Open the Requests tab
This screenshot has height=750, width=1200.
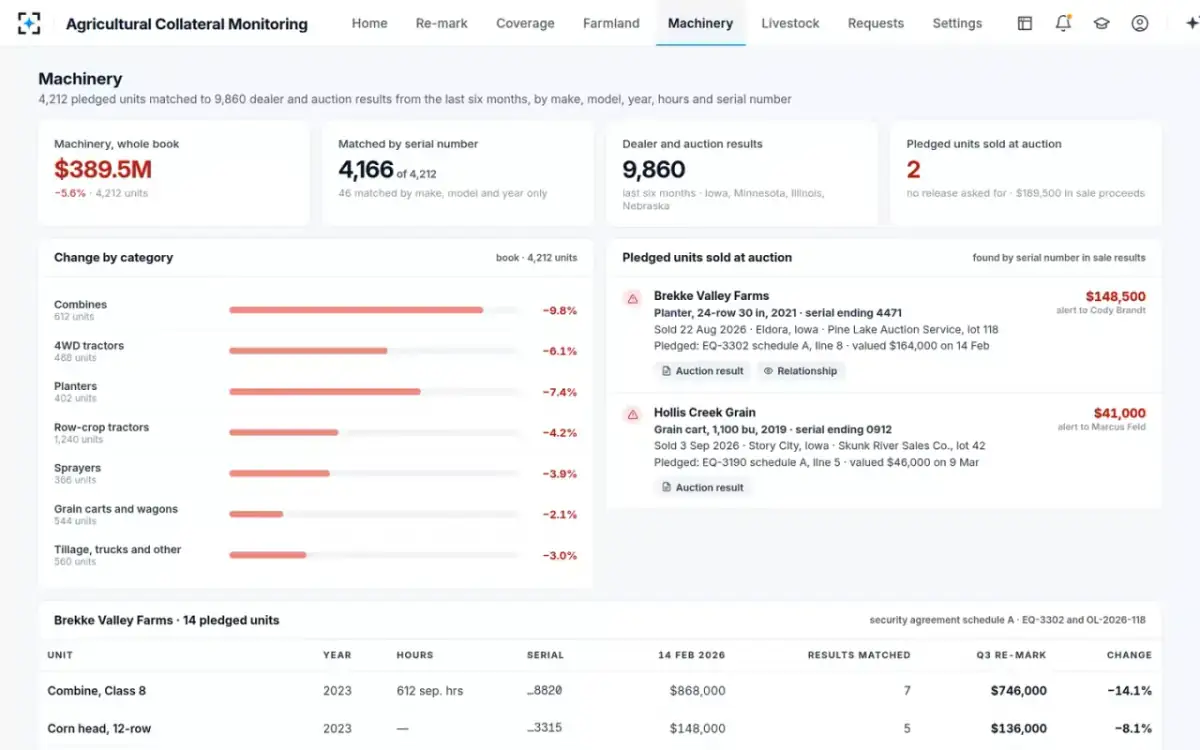(x=875, y=23)
